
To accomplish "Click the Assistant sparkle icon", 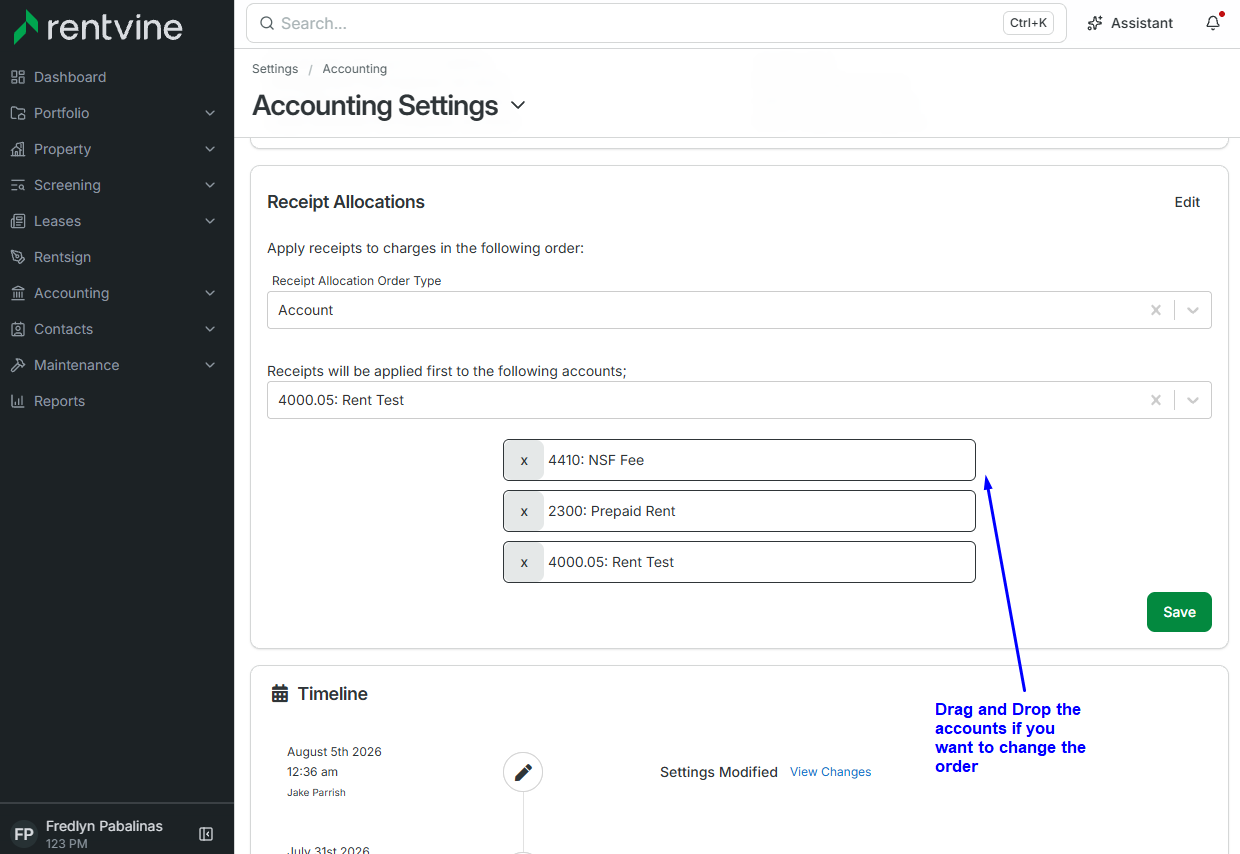I will coord(1096,23).
